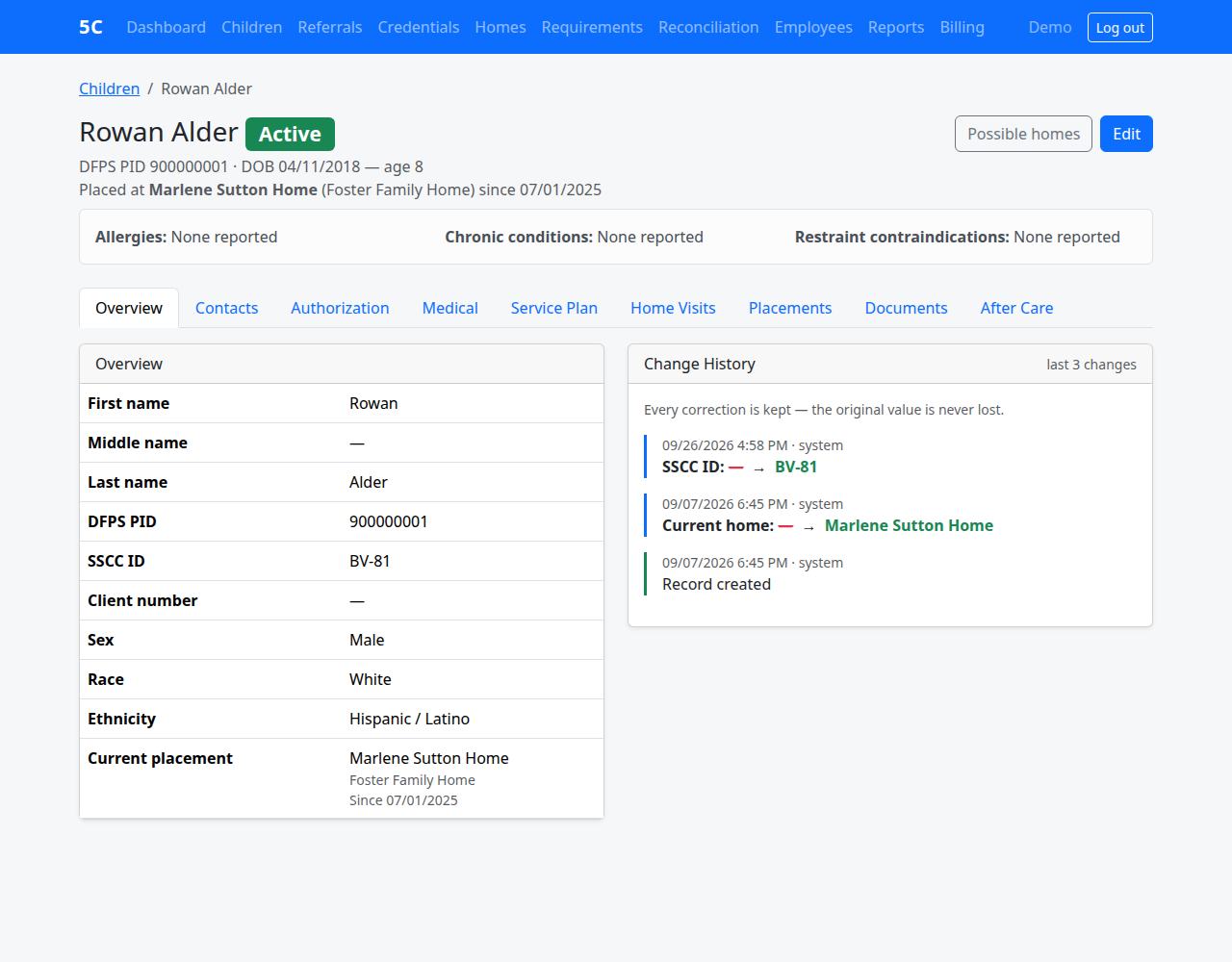The width and height of the screenshot is (1232, 962).
Task: Click 'Marlene Sutton Home' in Change History
Action: click(909, 525)
